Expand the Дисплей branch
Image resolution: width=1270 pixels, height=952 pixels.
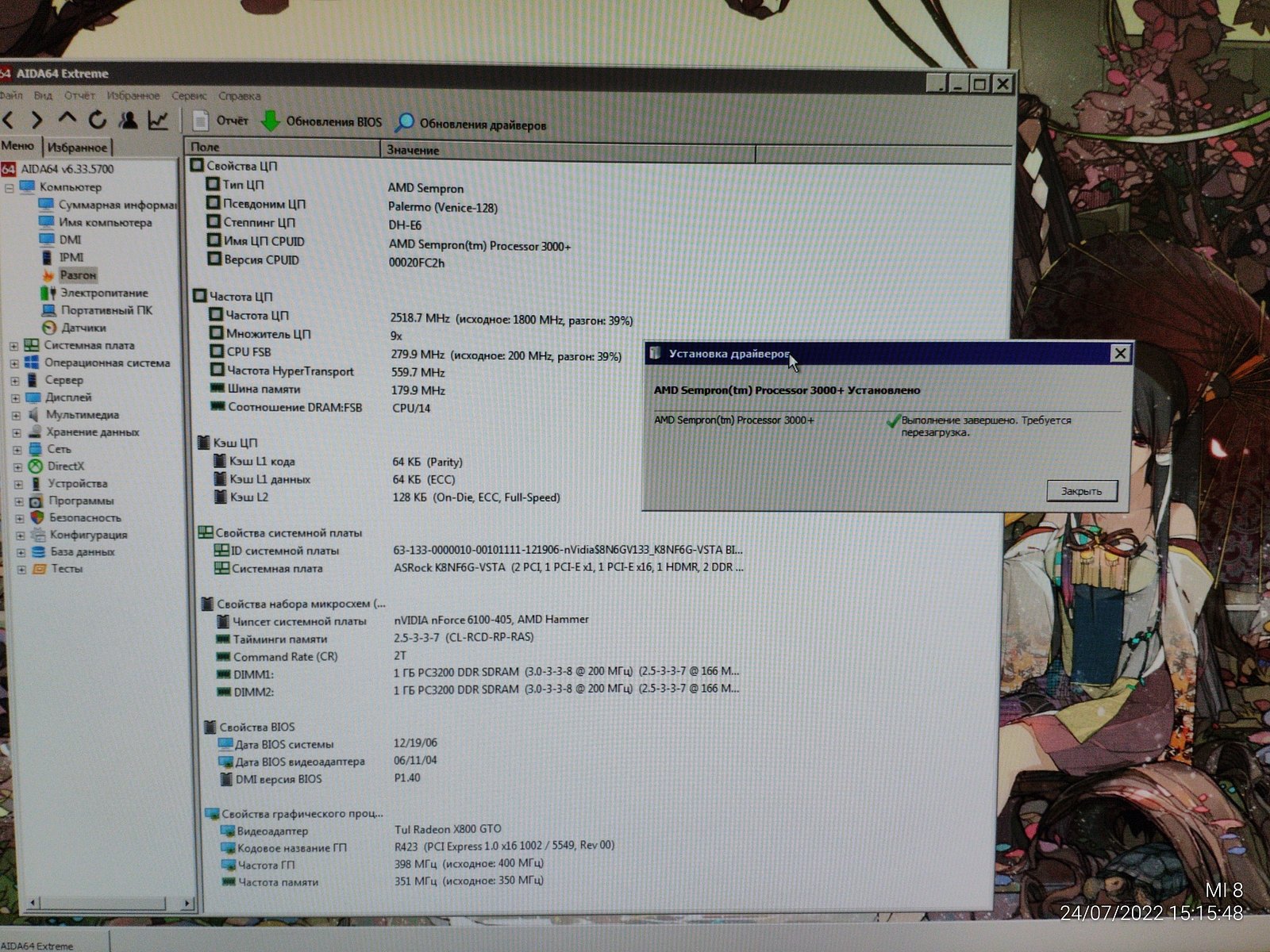point(15,398)
